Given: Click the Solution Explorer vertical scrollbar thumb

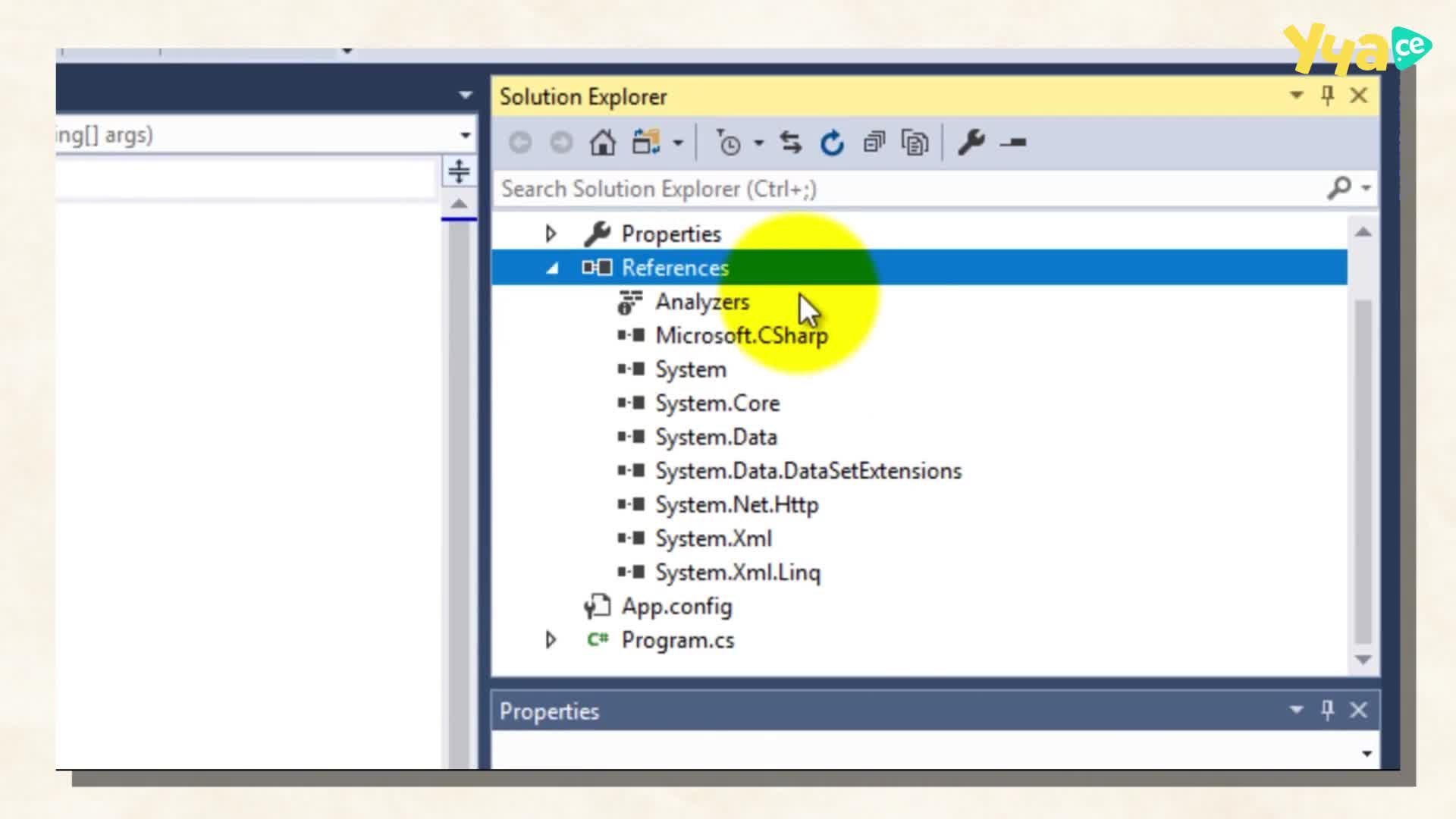Looking at the screenshot, I should (1363, 472).
